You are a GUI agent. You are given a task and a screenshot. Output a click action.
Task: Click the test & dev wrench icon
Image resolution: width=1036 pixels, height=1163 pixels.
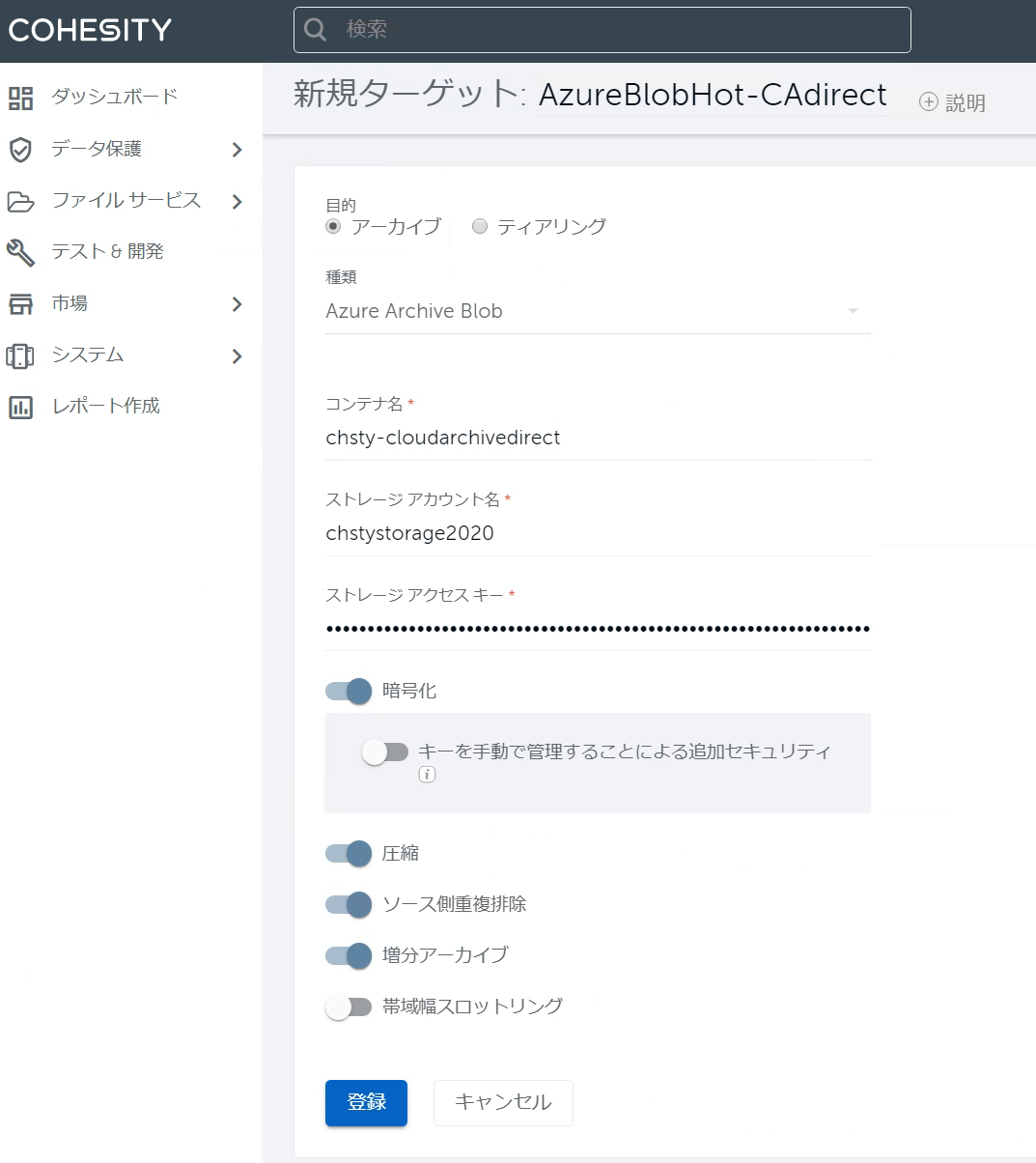coord(20,252)
